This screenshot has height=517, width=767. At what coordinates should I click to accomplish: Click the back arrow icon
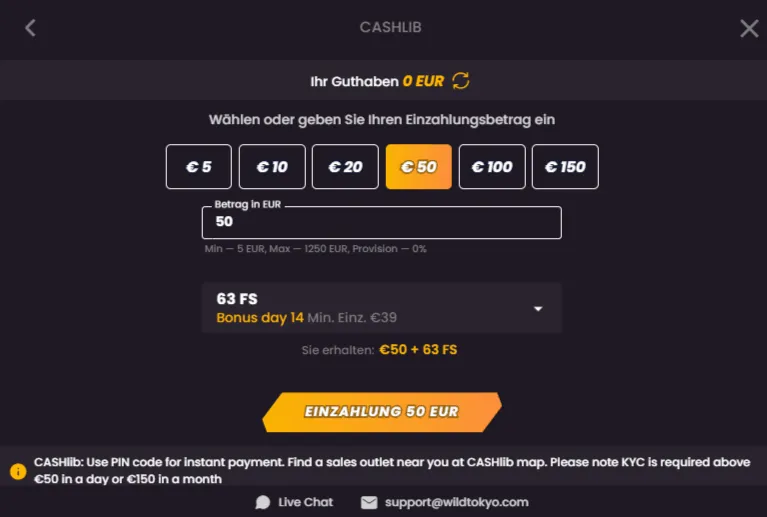[x=30, y=28]
